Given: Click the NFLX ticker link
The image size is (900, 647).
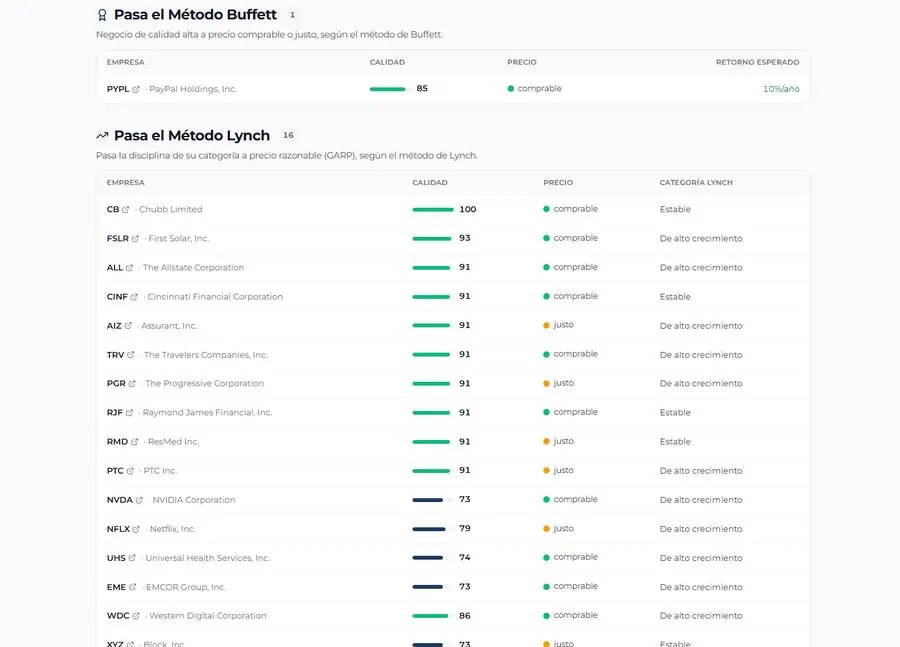Looking at the screenshot, I should (118, 529).
